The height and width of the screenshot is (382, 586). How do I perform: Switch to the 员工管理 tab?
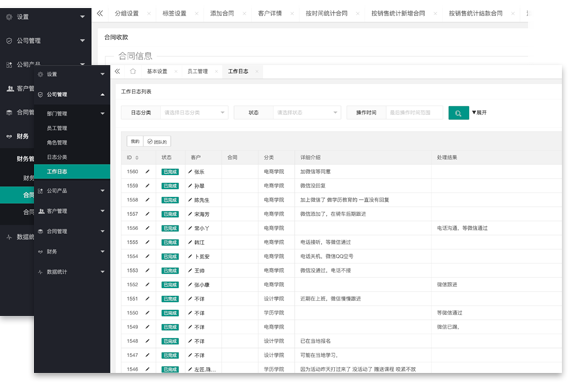[x=197, y=71]
